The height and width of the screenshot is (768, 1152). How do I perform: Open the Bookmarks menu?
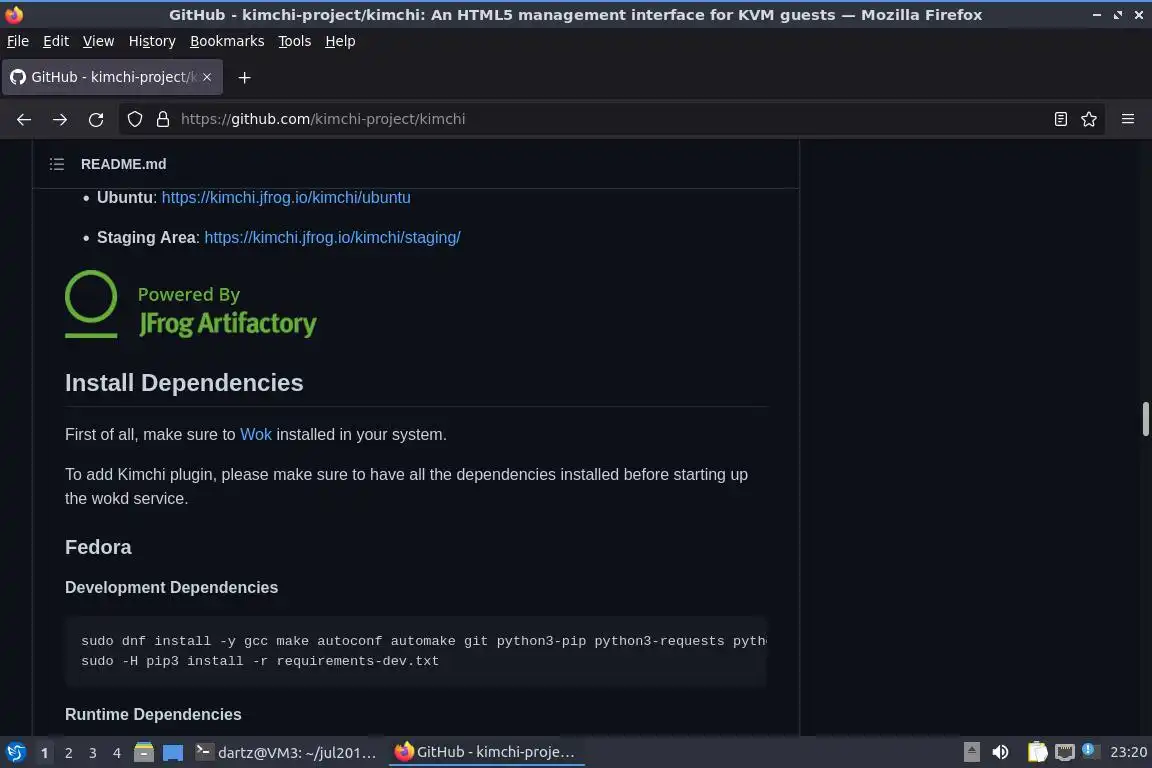click(227, 41)
